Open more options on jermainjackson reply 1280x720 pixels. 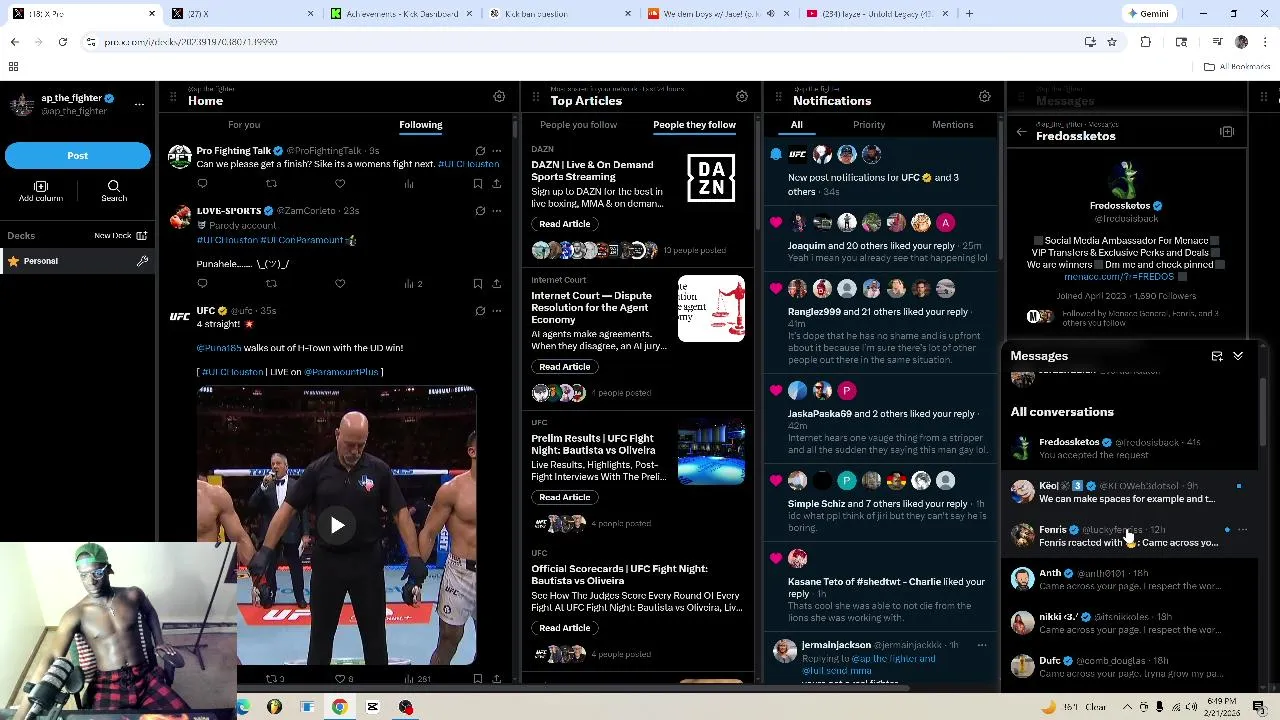click(x=982, y=645)
